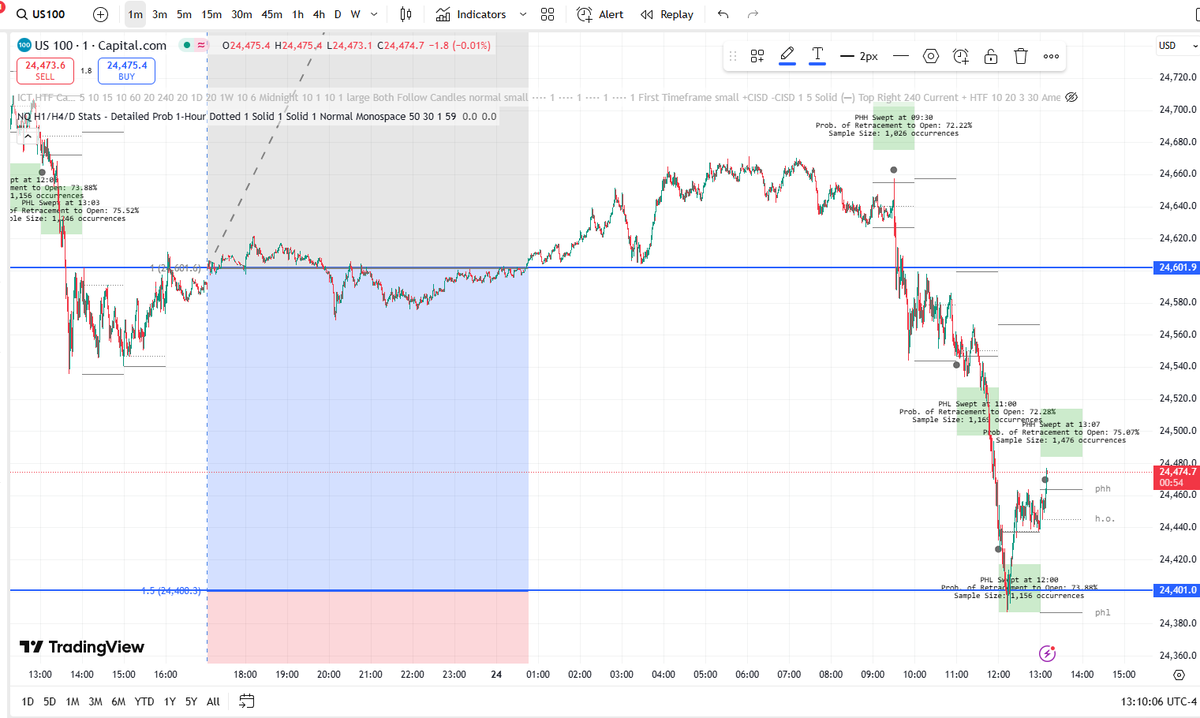Select the daily D timeframe
This screenshot has height=718, width=1200.
click(x=338, y=15)
